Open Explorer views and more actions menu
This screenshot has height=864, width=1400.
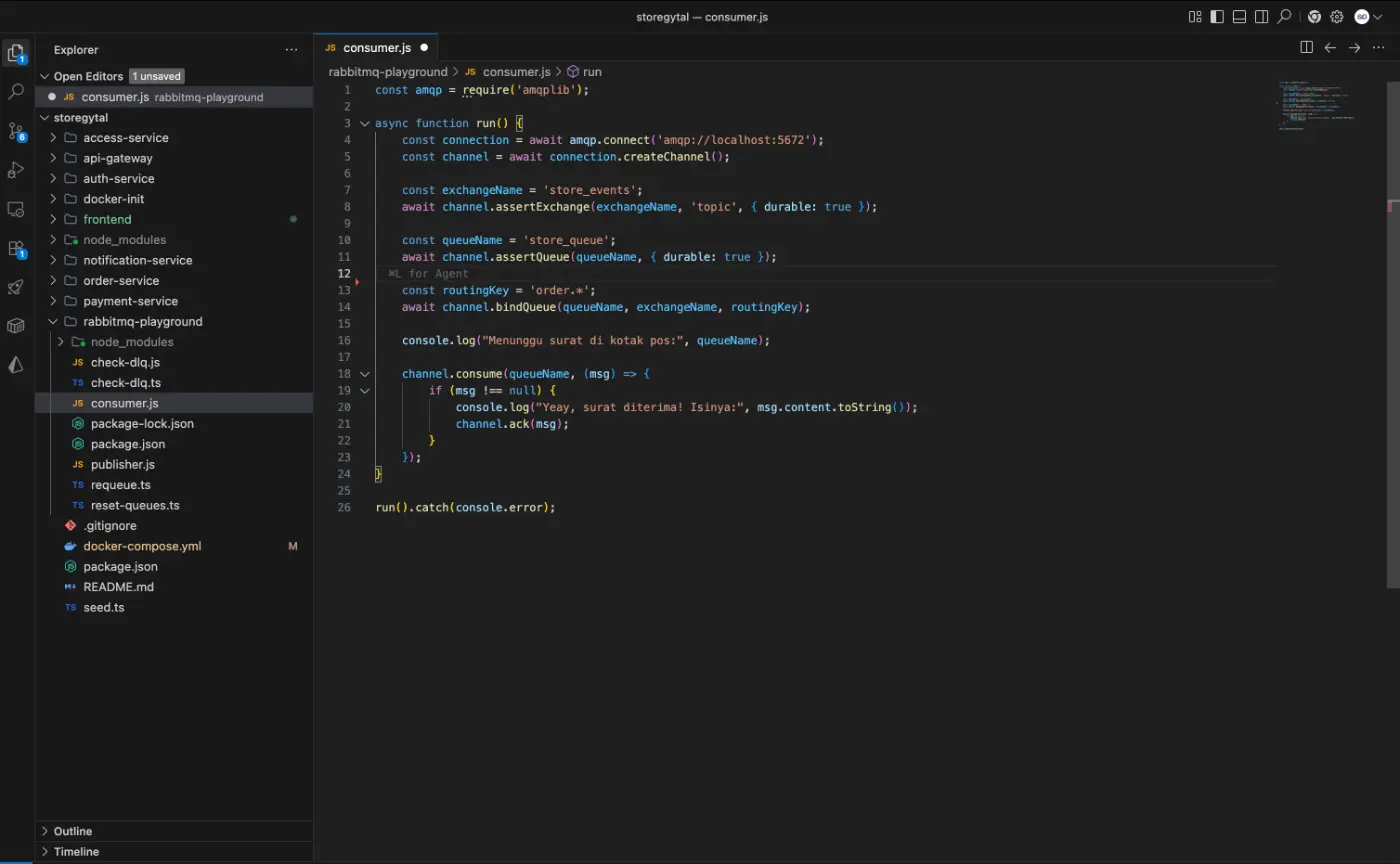[x=291, y=50]
